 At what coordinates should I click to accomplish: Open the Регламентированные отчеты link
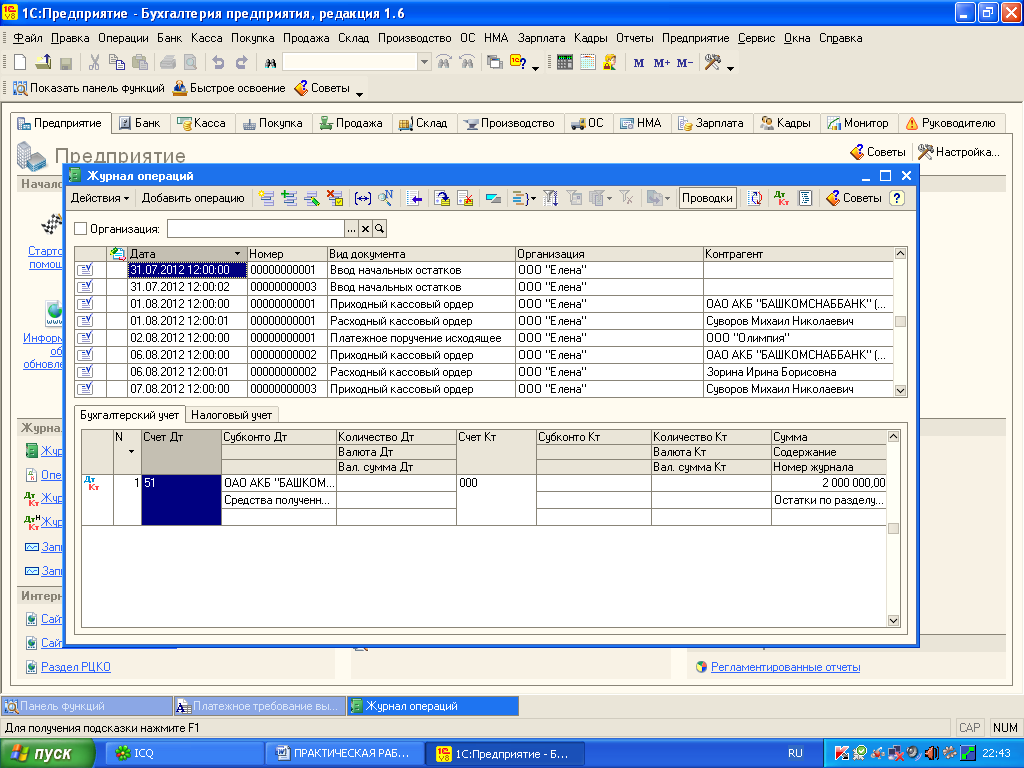coord(785,667)
